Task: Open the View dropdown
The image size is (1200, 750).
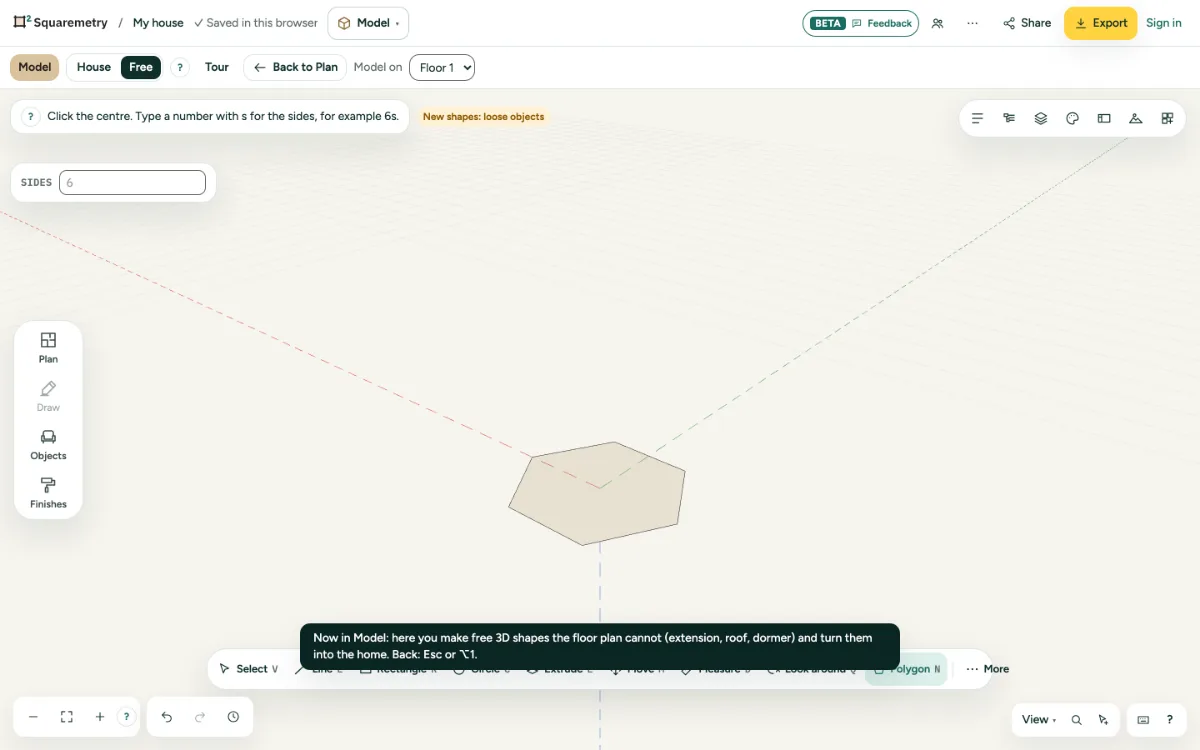Action: (1039, 720)
